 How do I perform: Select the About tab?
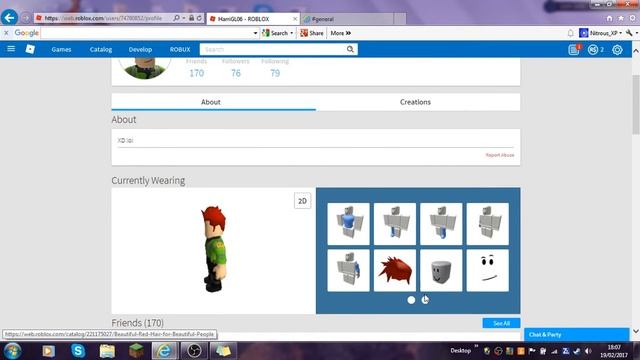[211, 102]
